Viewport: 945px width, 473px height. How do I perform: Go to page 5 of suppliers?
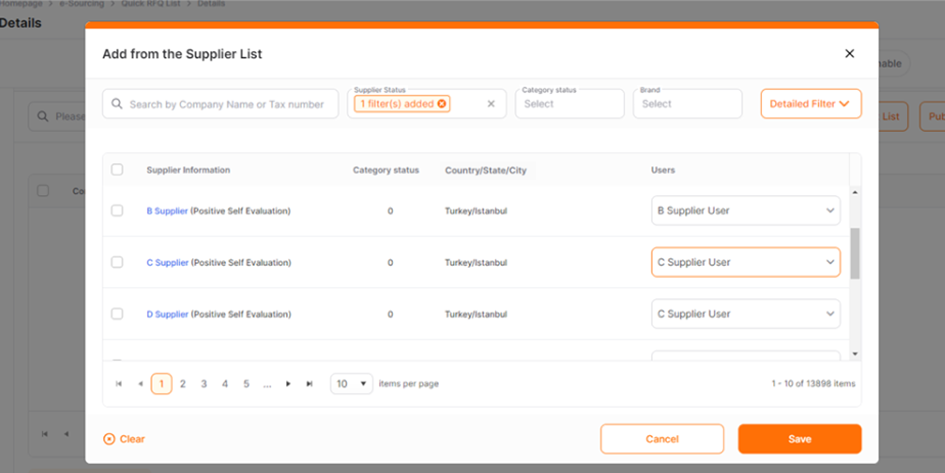[246, 384]
